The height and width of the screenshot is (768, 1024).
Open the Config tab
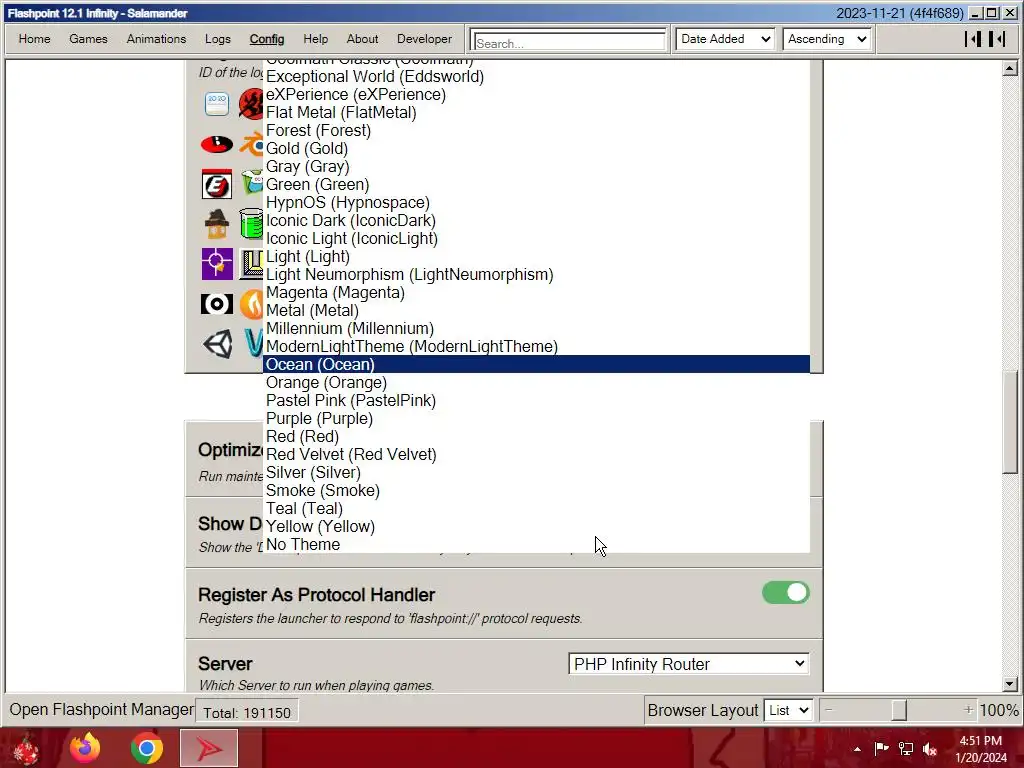click(x=266, y=39)
